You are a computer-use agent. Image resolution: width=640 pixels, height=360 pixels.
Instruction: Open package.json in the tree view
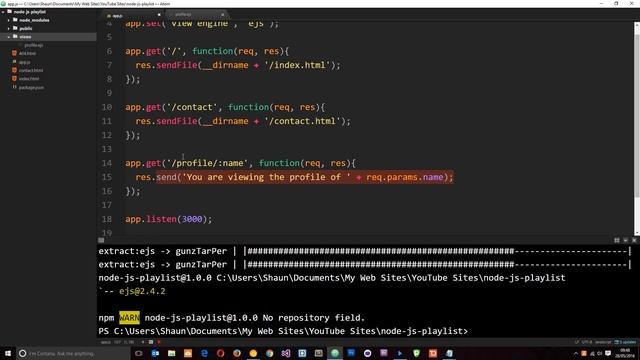(x=31, y=87)
